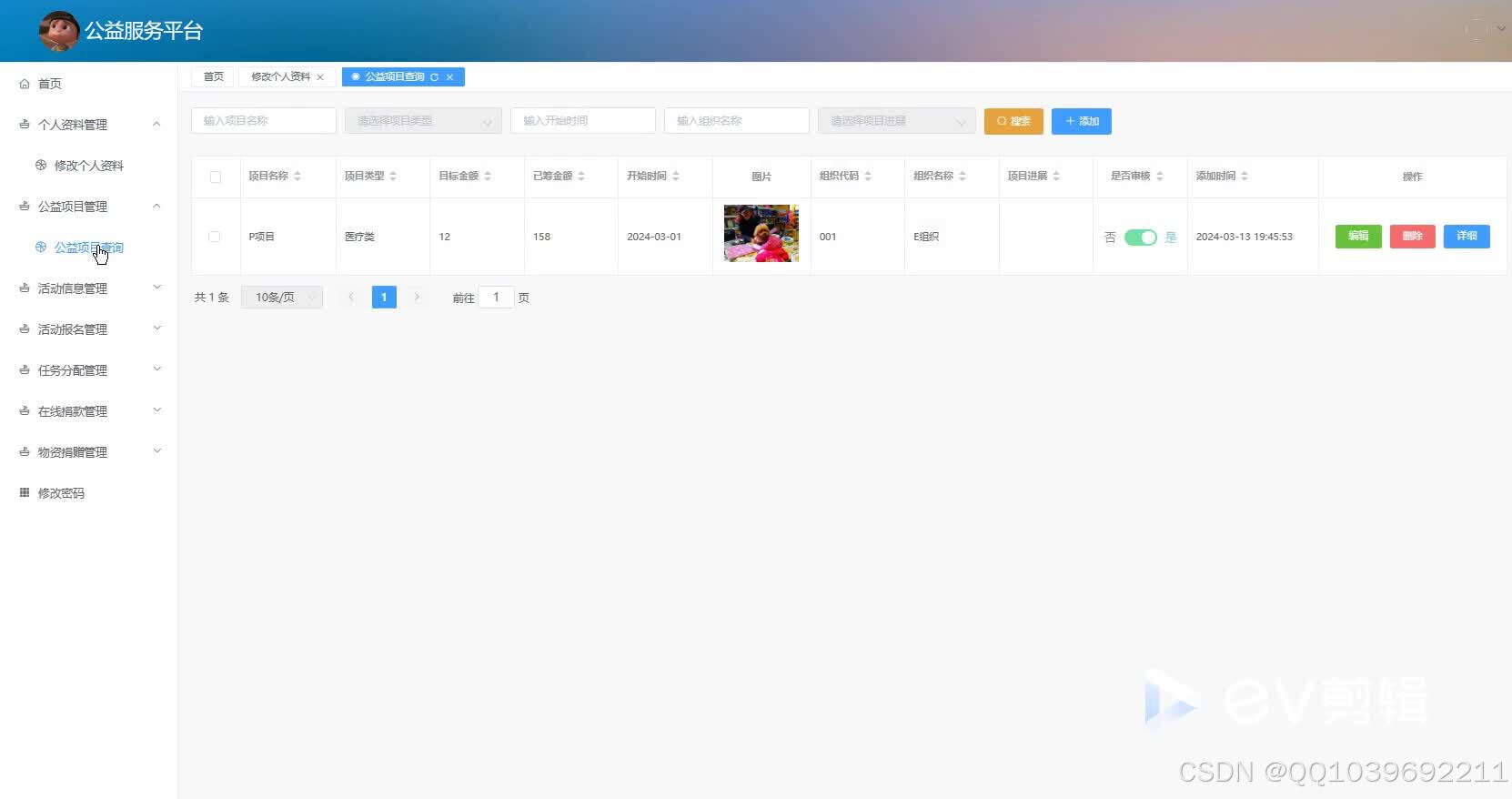Sort by 添加时间 column
This screenshot has height=799, width=1512.
pyautogui.click(x=1245, y=177)
